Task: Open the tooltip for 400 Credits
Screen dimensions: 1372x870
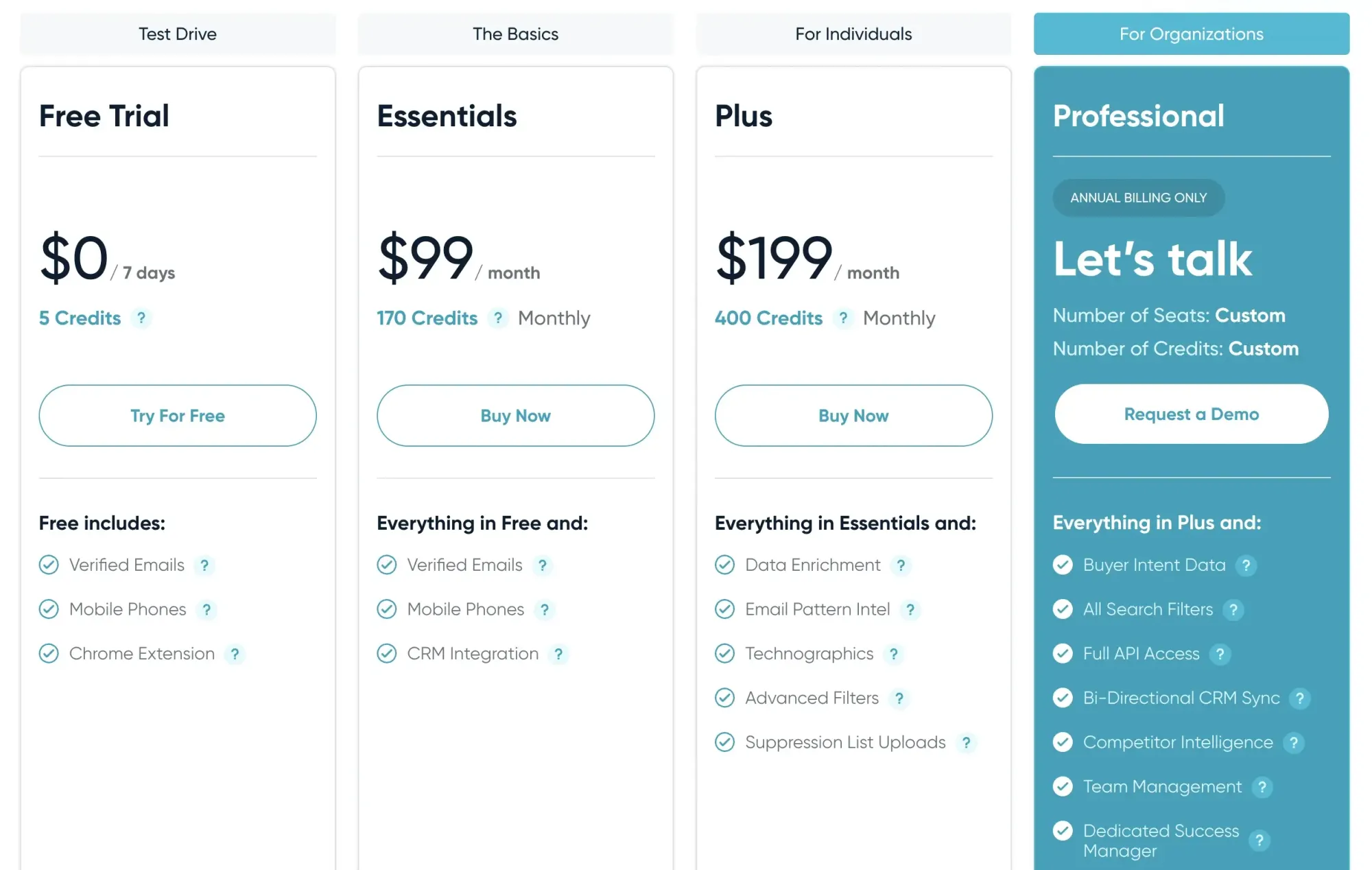Action: 843,318
